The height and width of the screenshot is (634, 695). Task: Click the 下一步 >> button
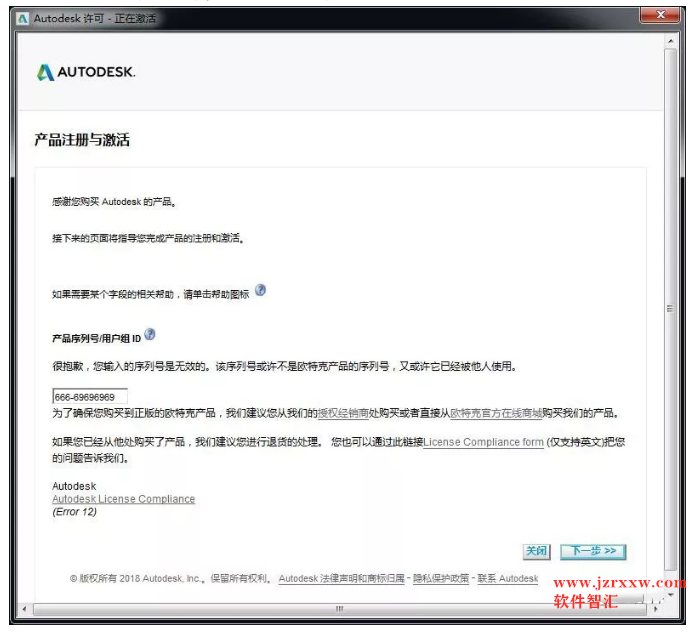pos(593,552)
